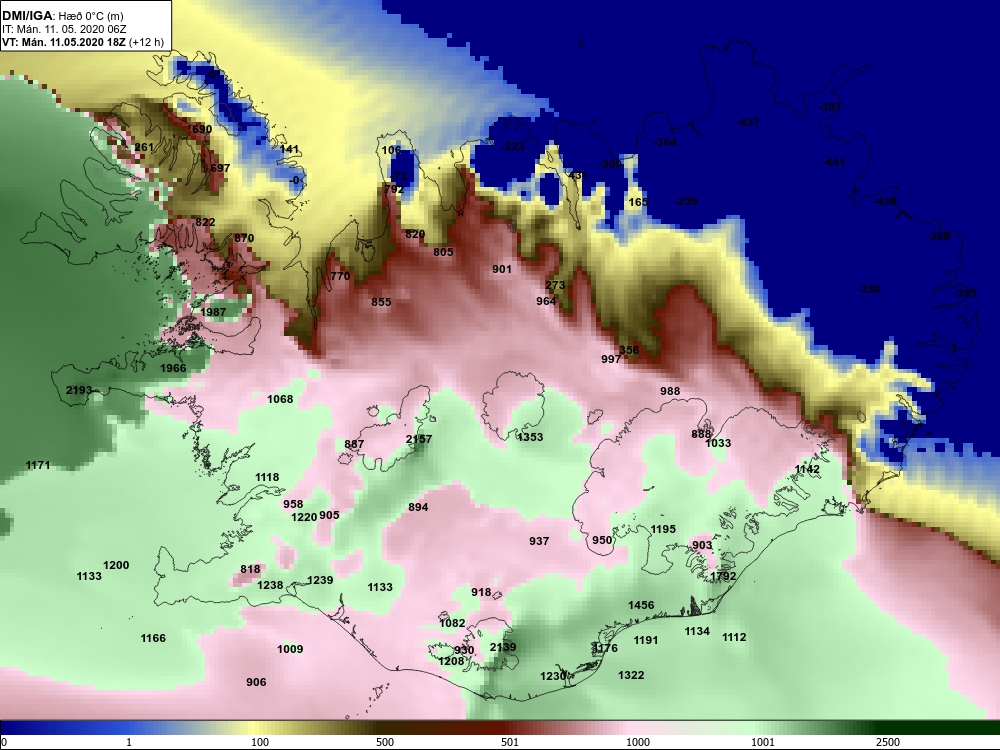1000x750 pixels.
Task: Click the map value 1353
Action: coord(530,437)
